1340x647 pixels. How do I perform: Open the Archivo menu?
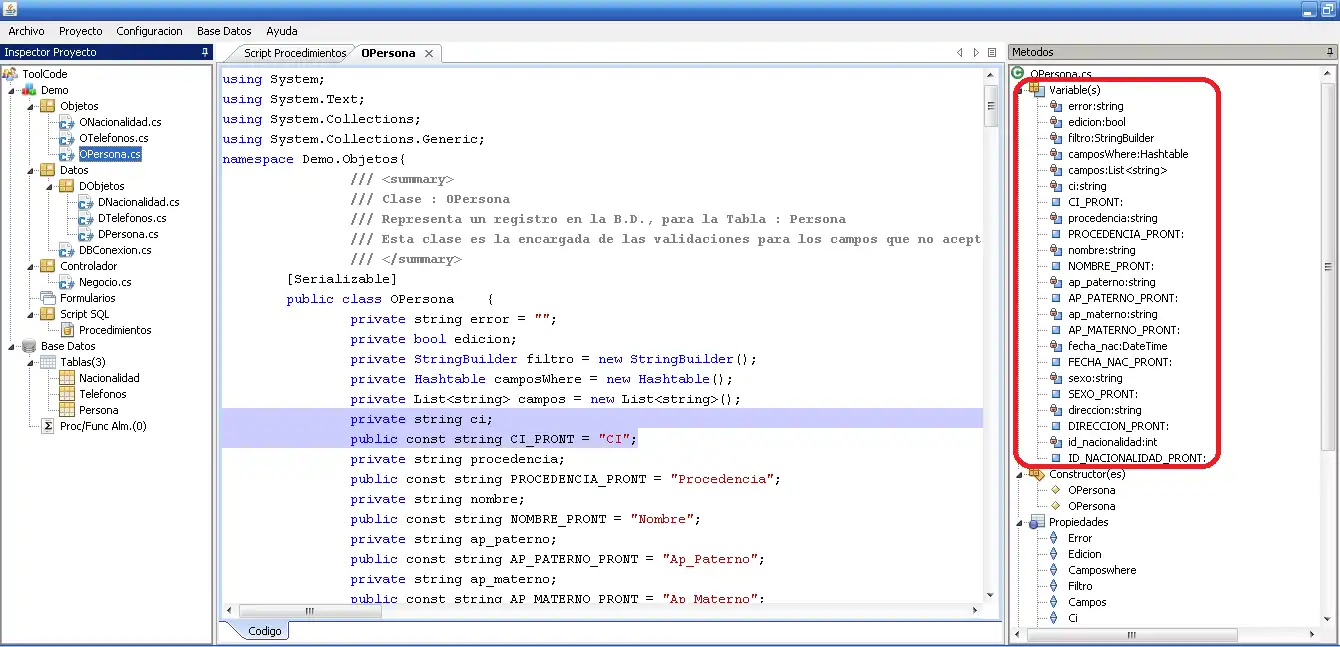point(26,31)
